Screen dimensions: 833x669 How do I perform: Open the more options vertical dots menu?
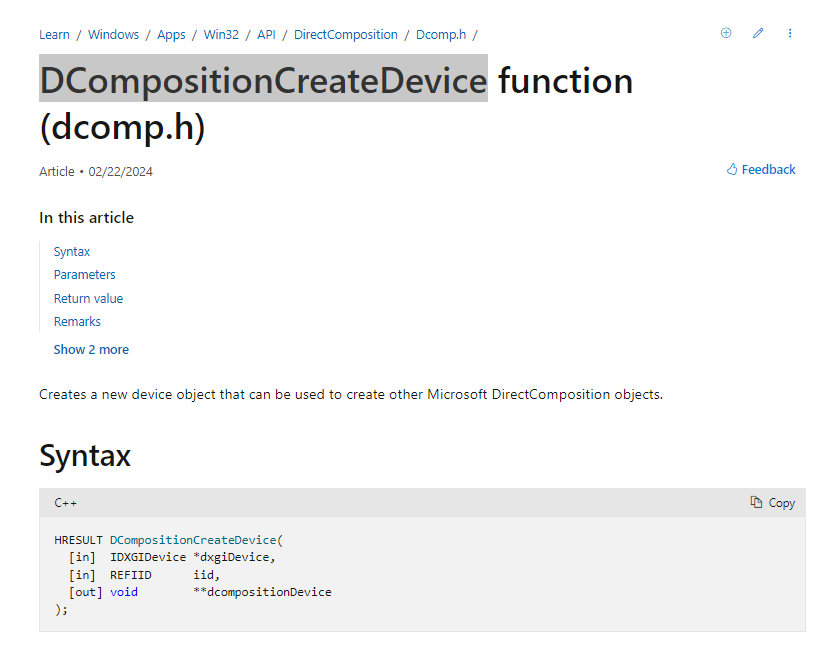[x=790, y=33]
